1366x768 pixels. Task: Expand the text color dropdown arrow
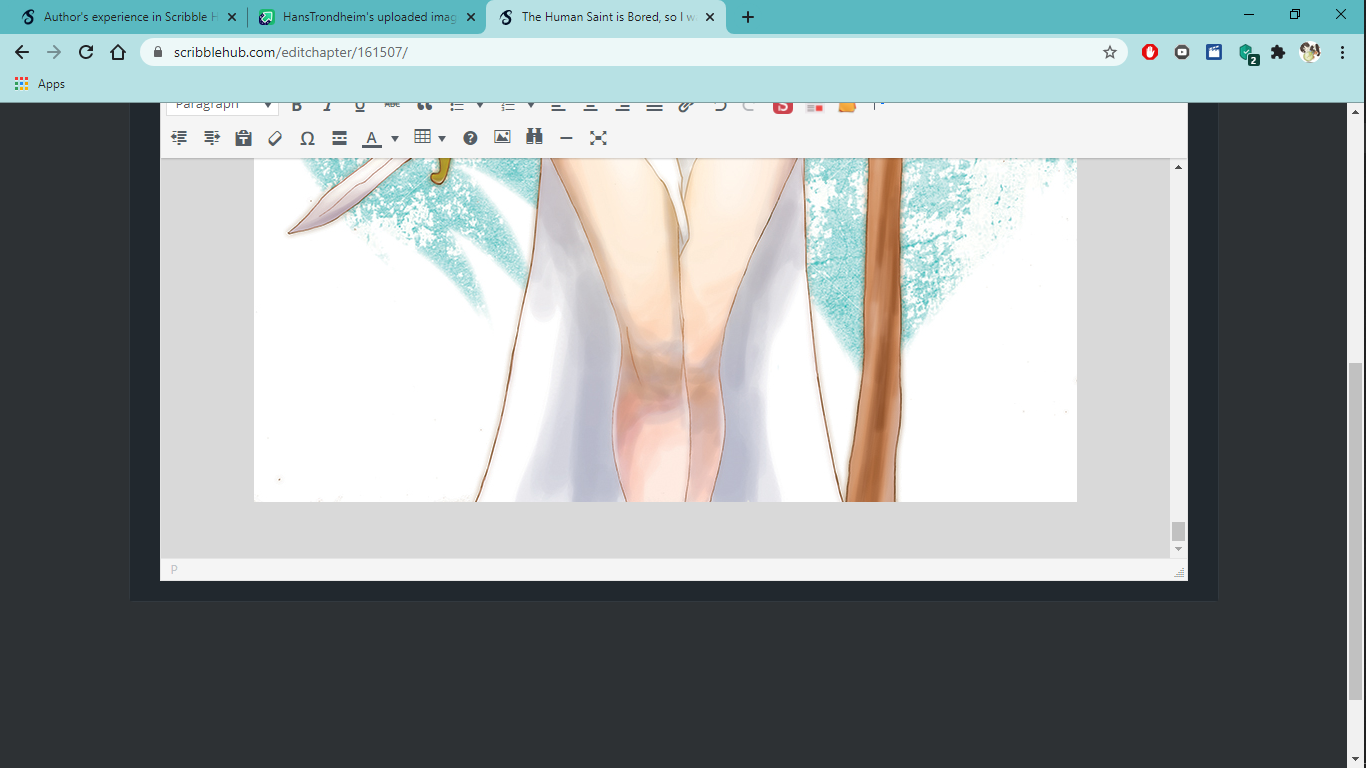click(x=395, y=138)
